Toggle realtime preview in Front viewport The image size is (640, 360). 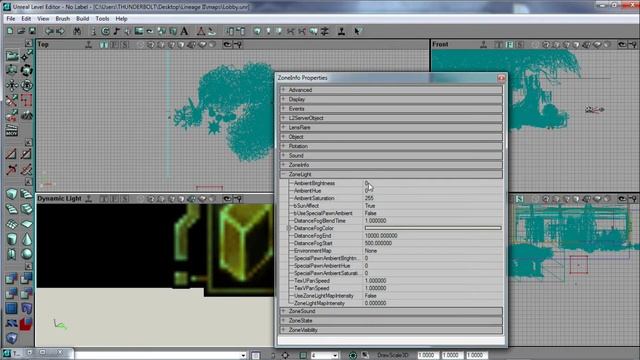483,44
